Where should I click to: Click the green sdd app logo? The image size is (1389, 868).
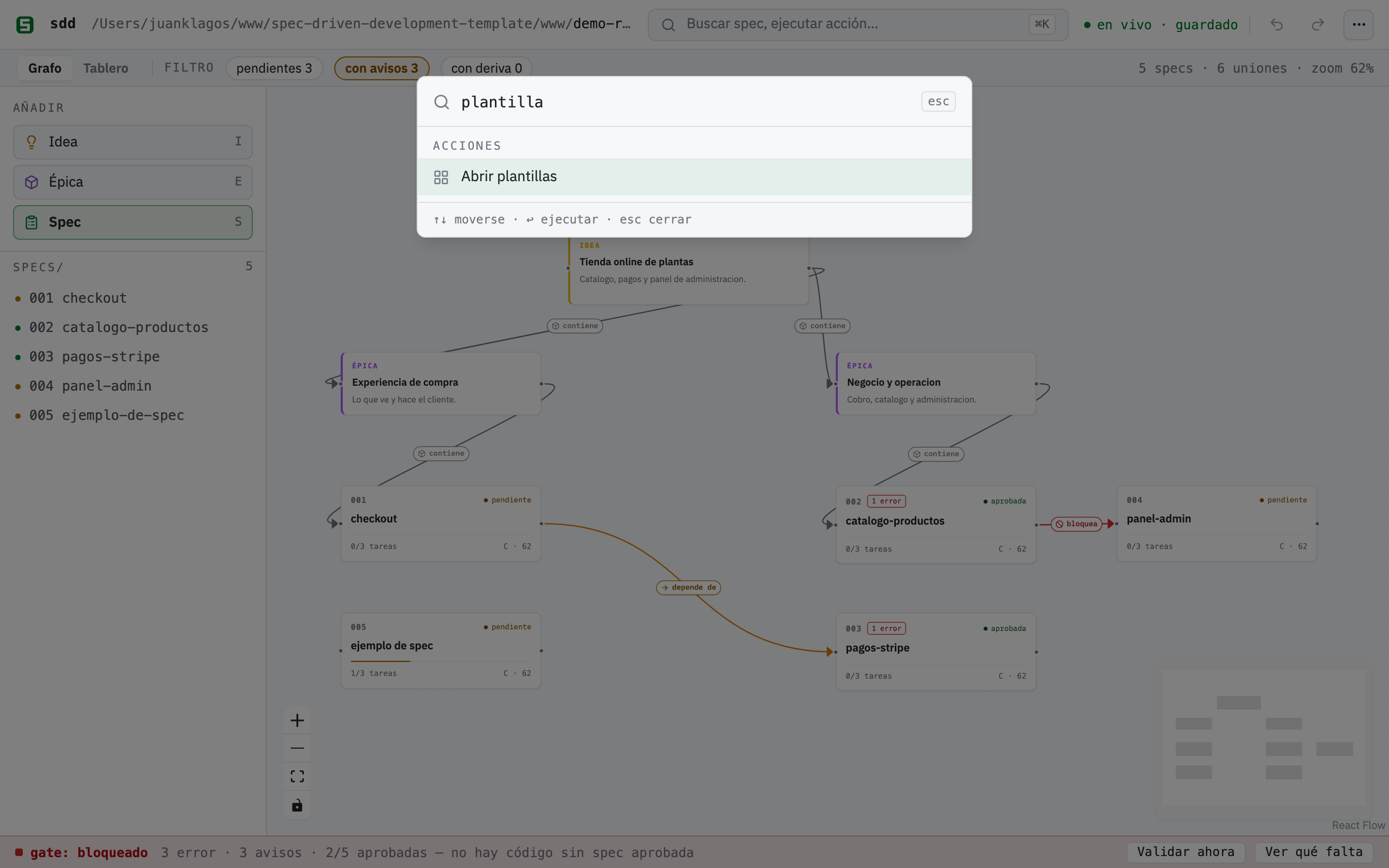click(x=24, y=24)
